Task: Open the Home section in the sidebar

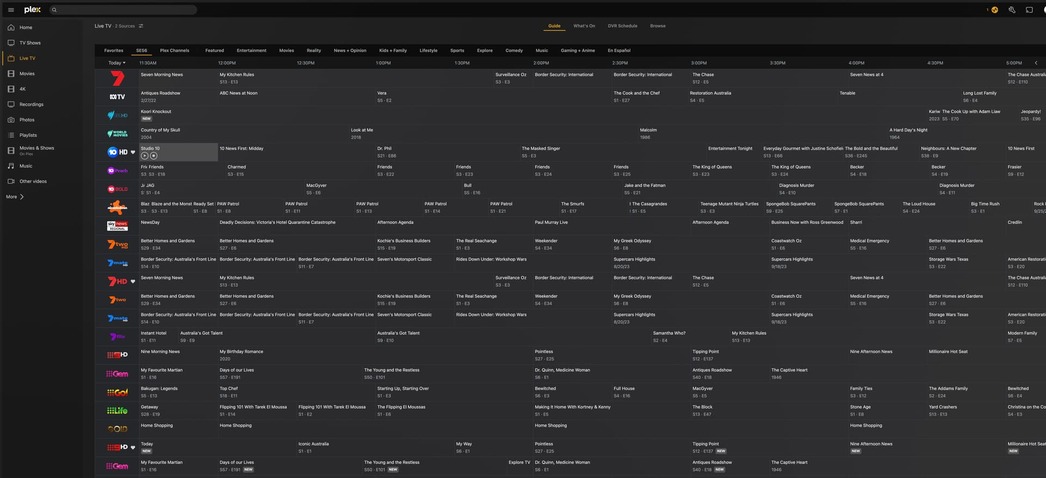Action: (20, 27)
